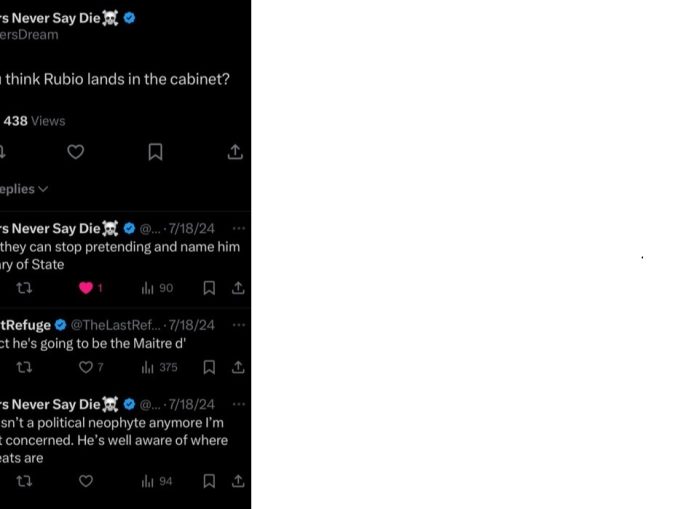Expand the Replies sort dropdown
Viewport: 678px width, 509px height.
pos(24,189)
